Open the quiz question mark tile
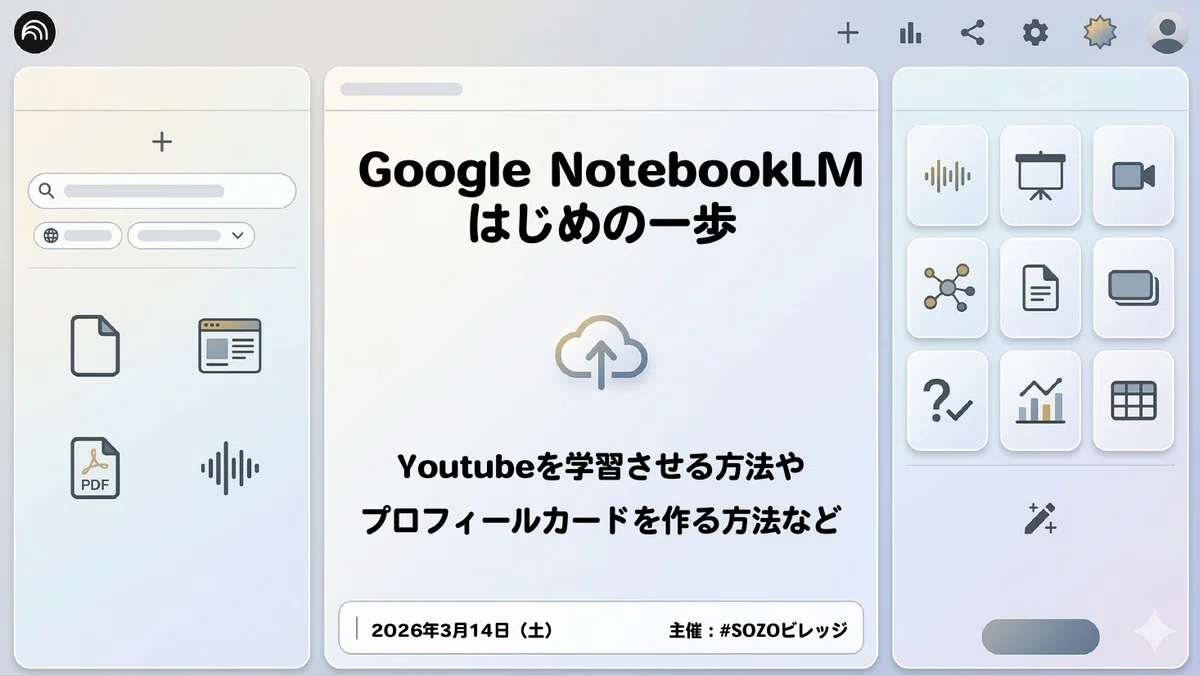Screen dimensions: 1200x676 pyautogui.click(x=947, y=400)
